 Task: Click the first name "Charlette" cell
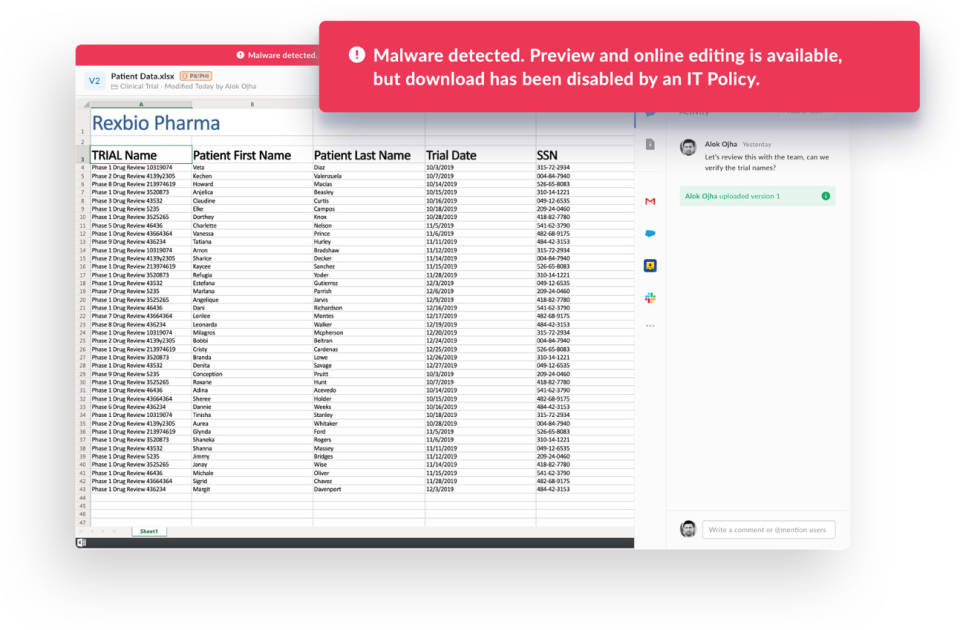pos(252,225)
